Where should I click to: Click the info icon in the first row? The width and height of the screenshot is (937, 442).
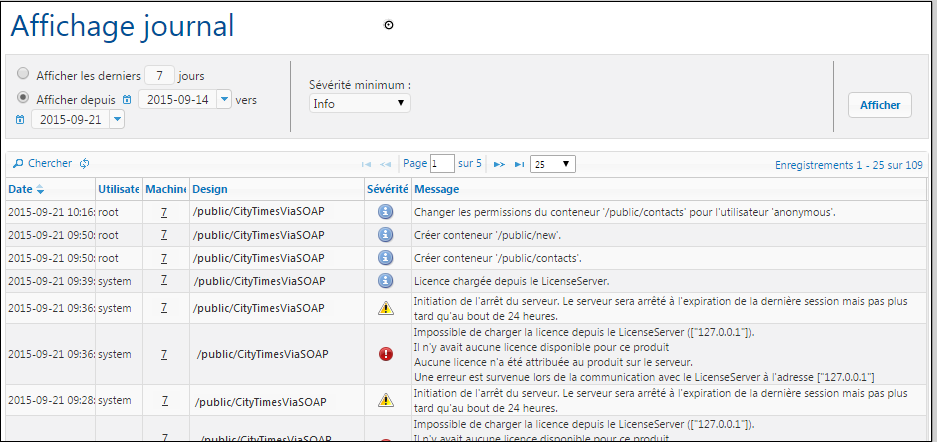coord(386,212)
